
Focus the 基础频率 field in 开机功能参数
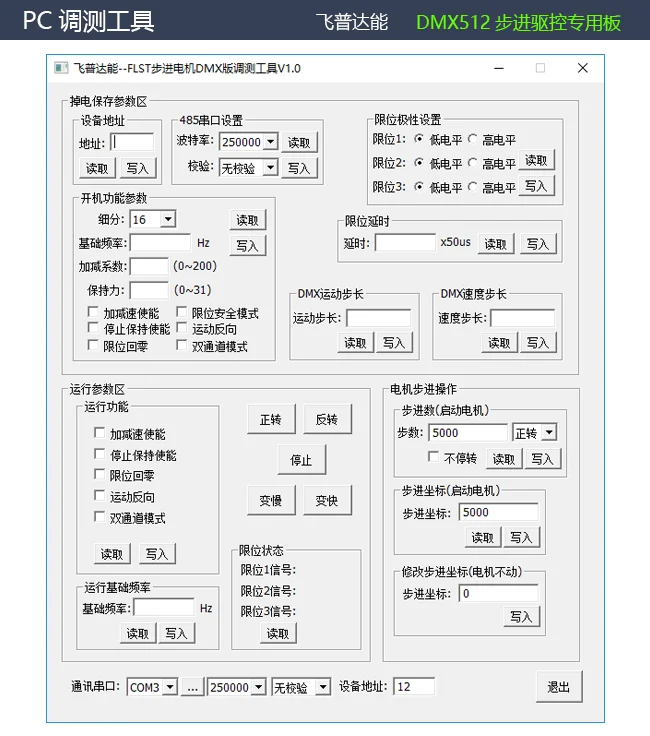[x=161, y=243]
